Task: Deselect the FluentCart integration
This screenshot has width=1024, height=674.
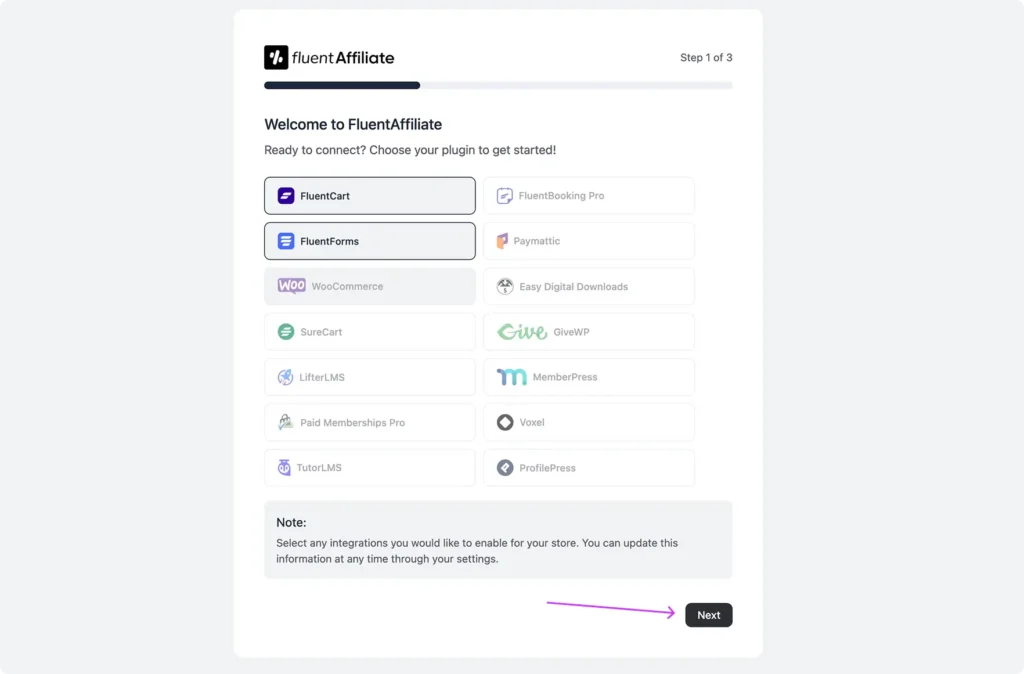Action: tap(369, 195)
